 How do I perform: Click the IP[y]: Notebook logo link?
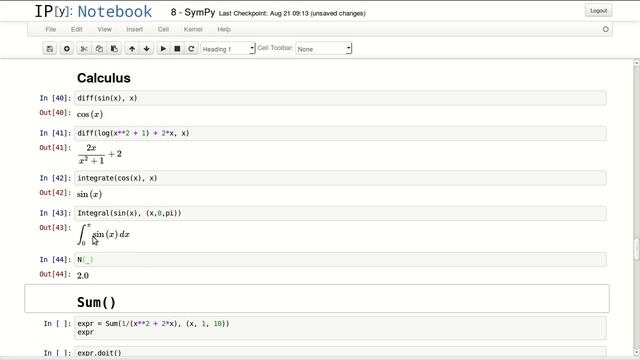point(93,11)
